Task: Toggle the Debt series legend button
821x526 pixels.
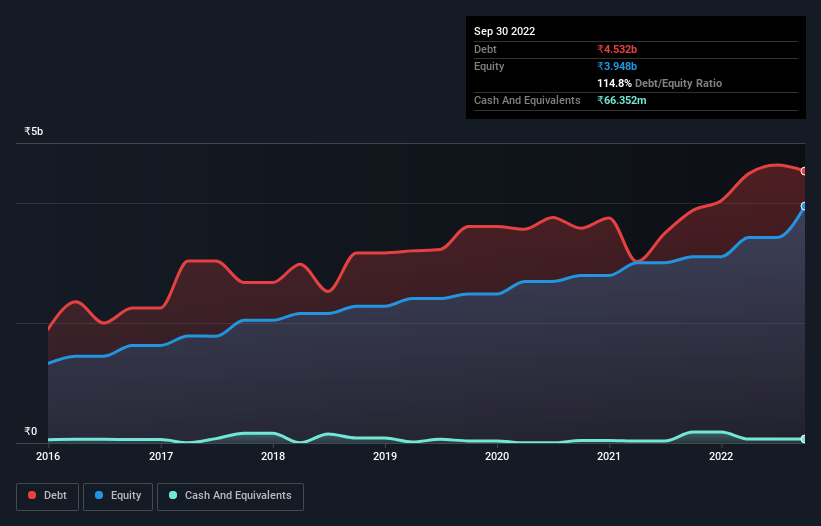Action: click(48, 496)
